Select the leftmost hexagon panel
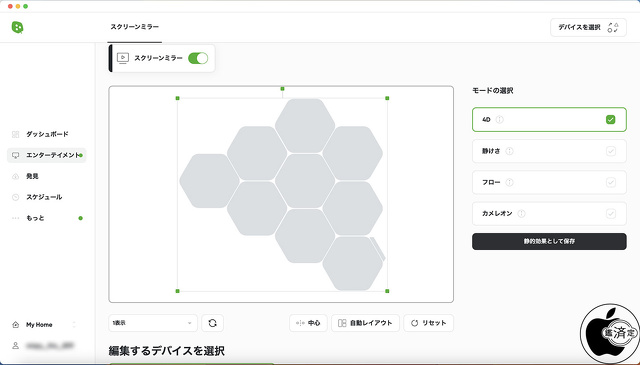 coord(209,181)
